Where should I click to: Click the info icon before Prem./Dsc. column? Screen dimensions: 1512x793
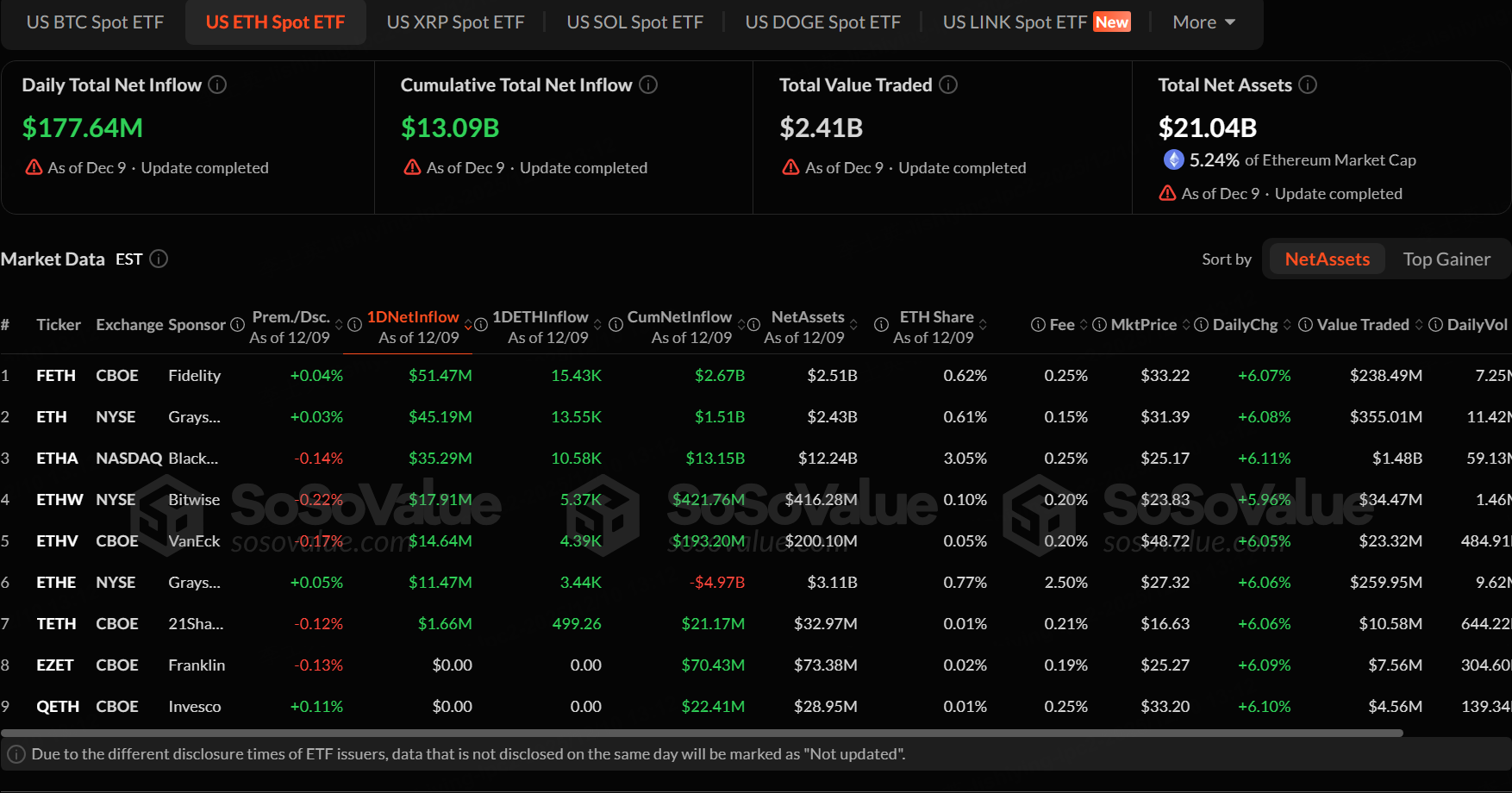pos(238,325)
